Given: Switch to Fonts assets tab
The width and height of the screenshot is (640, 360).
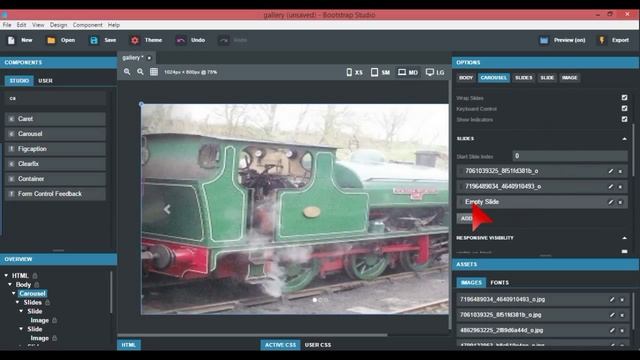Looking at the screenshot, I should point(499,282).
